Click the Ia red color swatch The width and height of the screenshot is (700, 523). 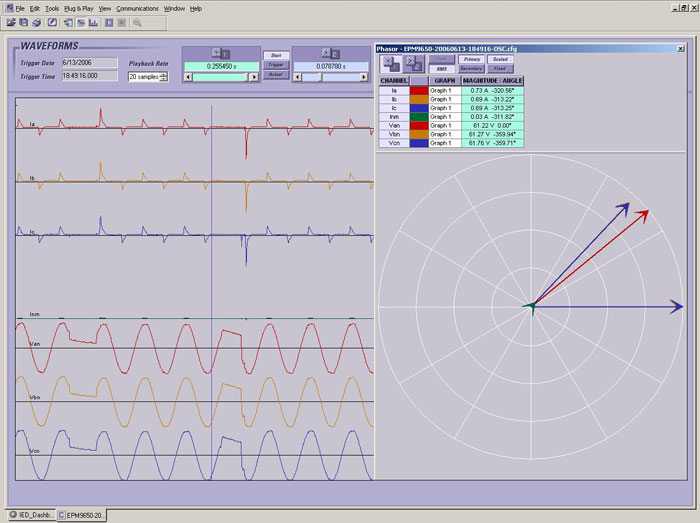419,91
